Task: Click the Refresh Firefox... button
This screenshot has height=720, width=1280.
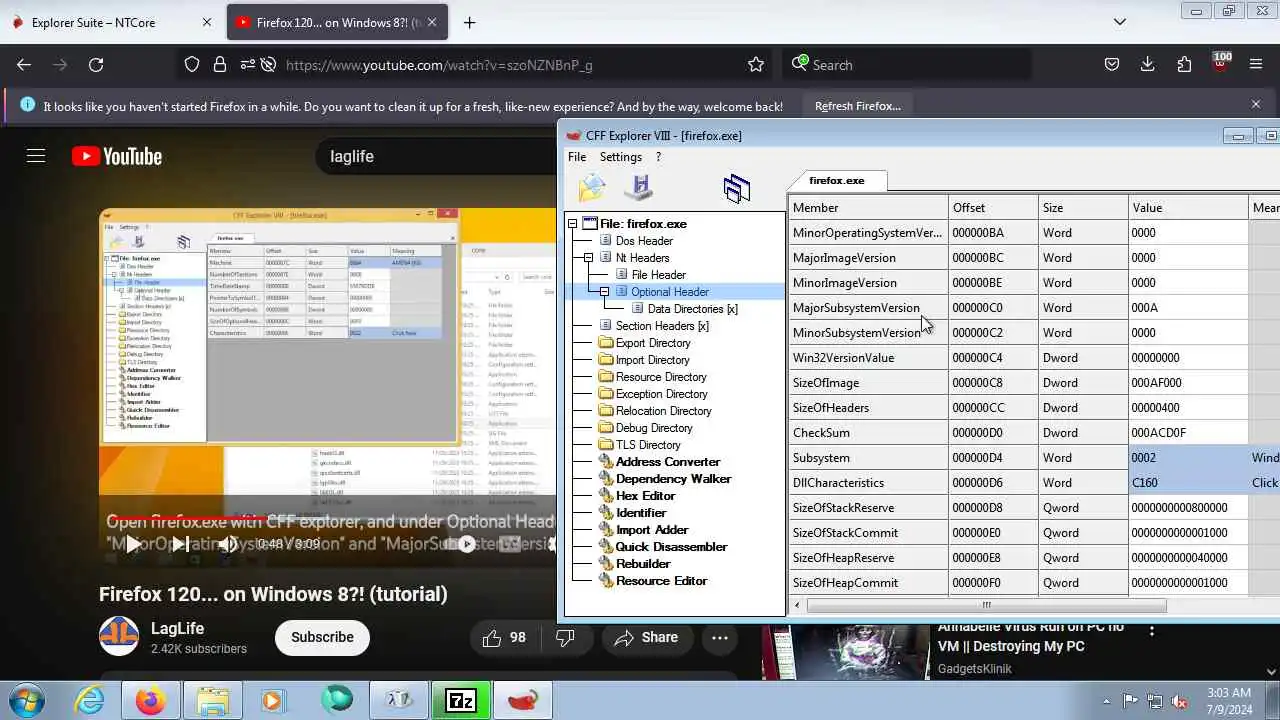Action: 858,106
